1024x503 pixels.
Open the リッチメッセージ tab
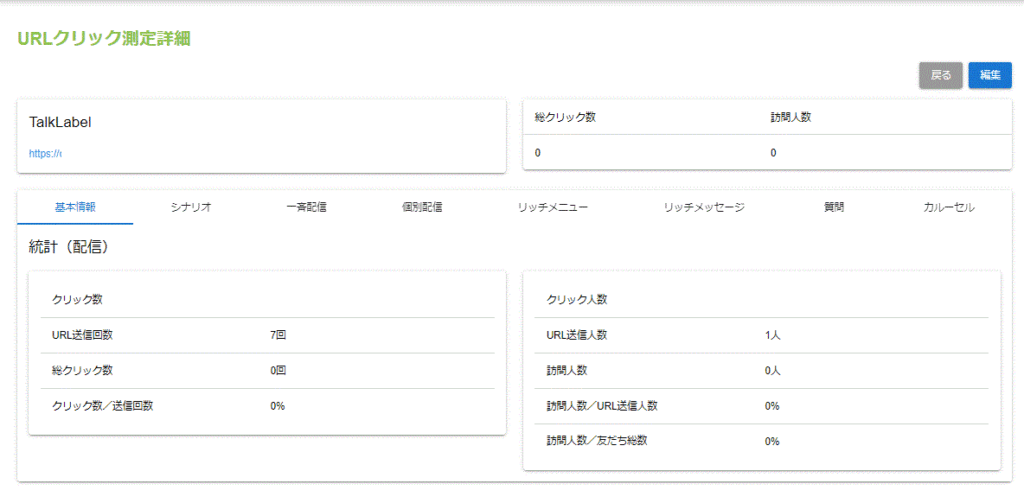704,207
